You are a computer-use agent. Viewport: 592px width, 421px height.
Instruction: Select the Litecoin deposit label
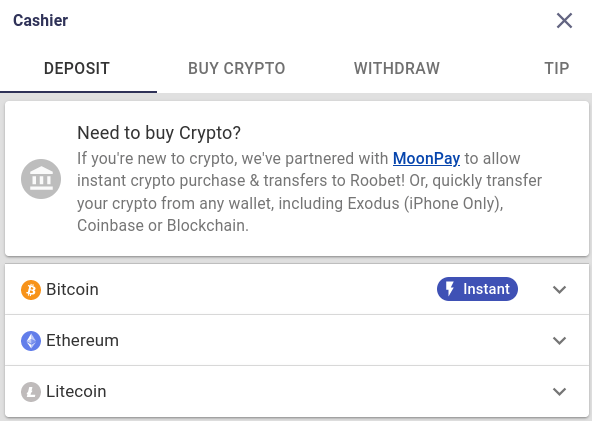(76, 391)
